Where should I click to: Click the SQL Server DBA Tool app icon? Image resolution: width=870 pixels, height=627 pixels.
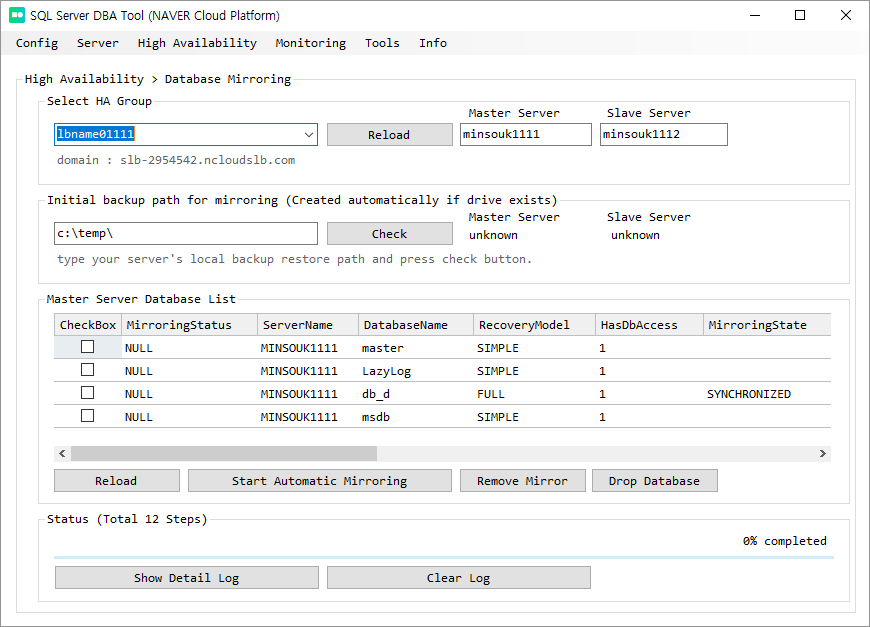pos(17,15)
